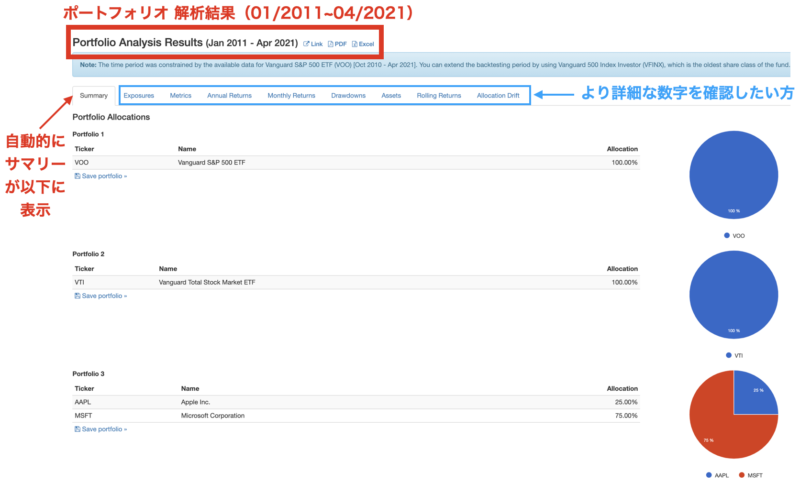
Task: Open the Allocation Drift tab
Action: 498,95
